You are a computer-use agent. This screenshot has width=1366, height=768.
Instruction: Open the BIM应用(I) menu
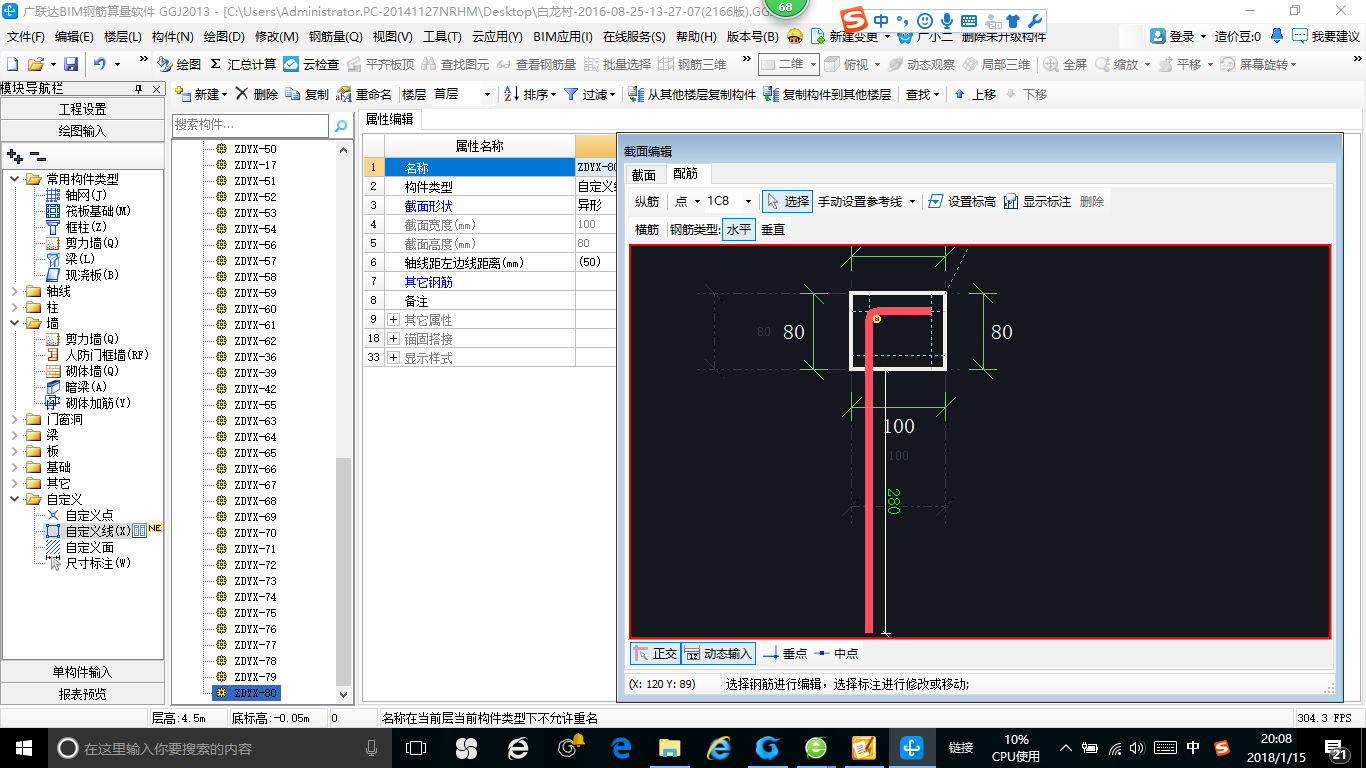click(563, 37)
